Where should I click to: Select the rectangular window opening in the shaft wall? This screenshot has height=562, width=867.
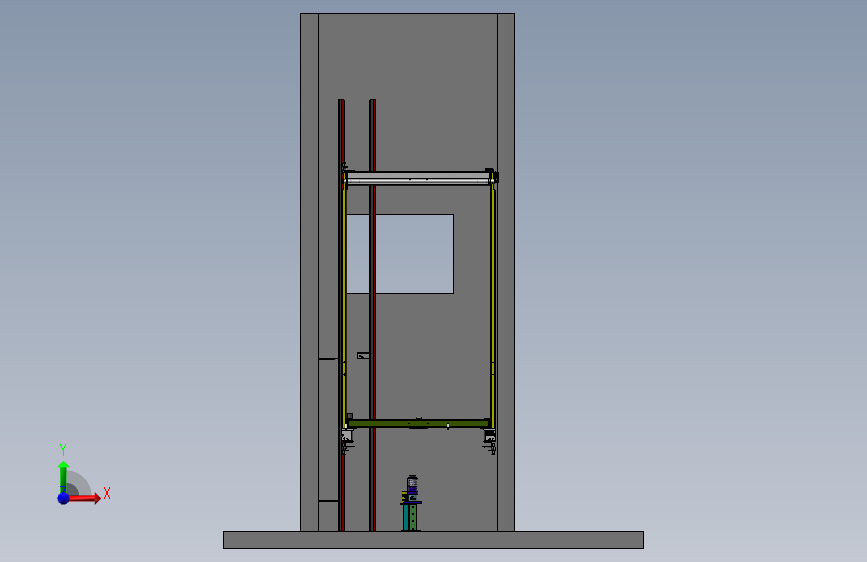[400, 254]
